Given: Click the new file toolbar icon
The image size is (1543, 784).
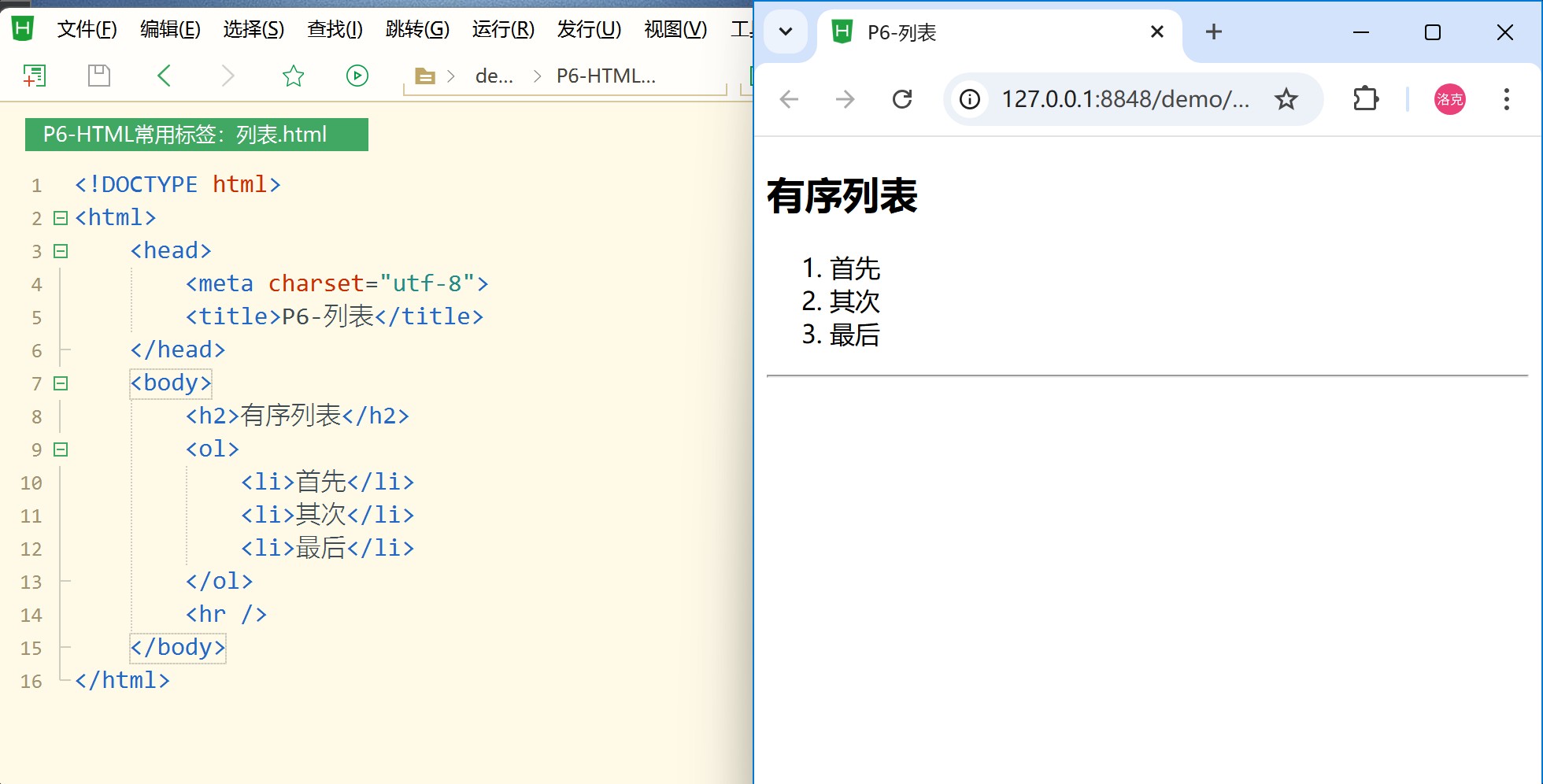Looking at the screenshot, I should [34, 76].
